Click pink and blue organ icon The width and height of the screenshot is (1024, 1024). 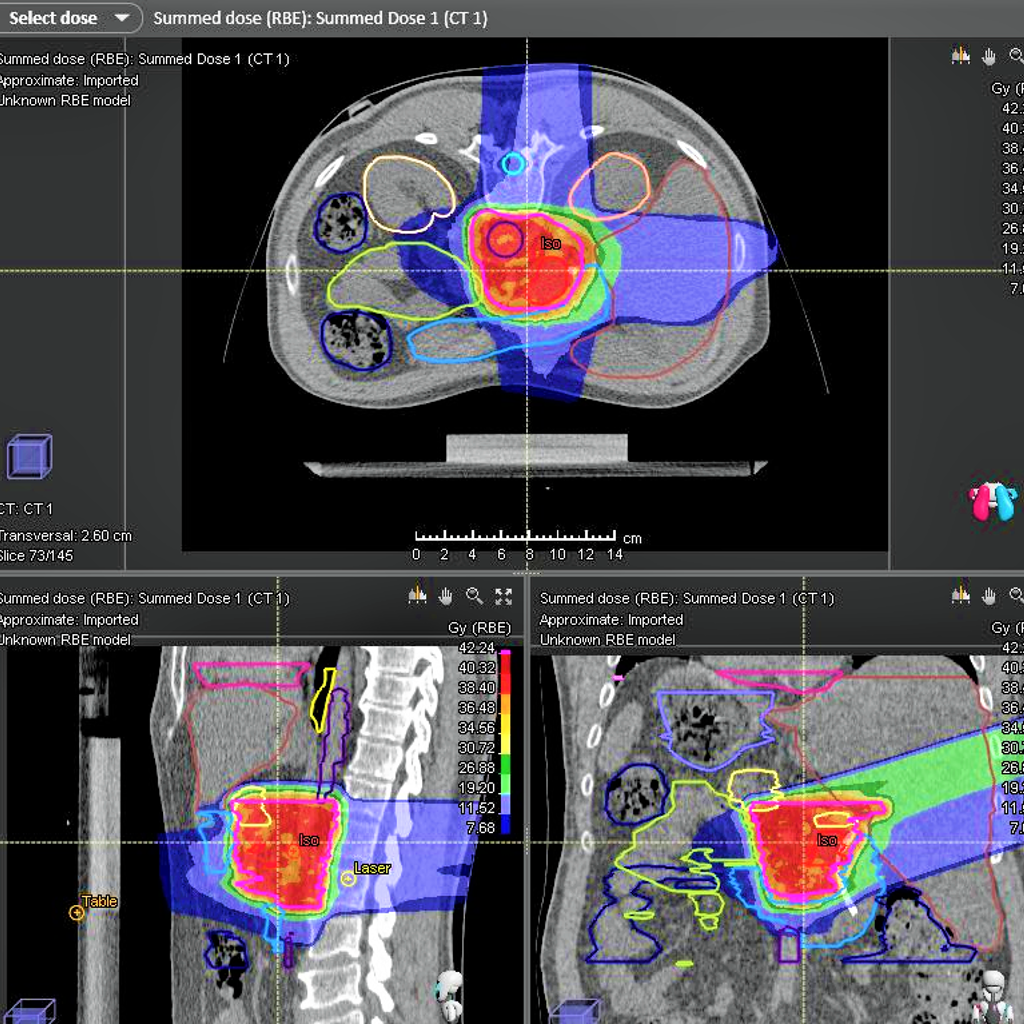[993, 501]
